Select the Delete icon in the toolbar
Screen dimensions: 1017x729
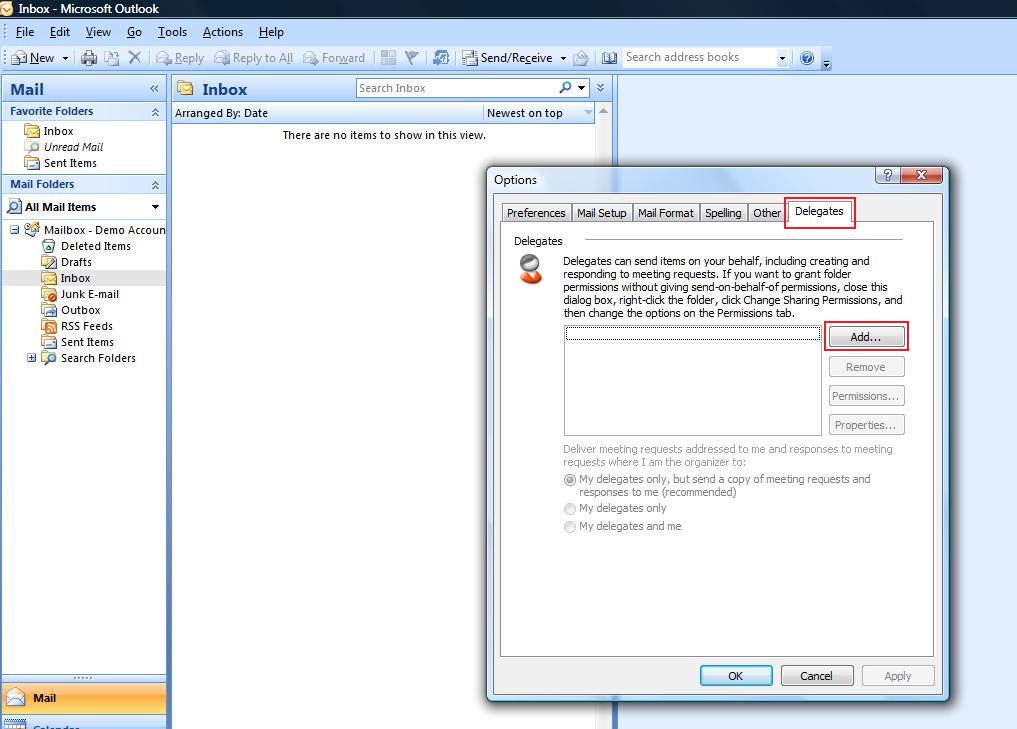(135, 57)
